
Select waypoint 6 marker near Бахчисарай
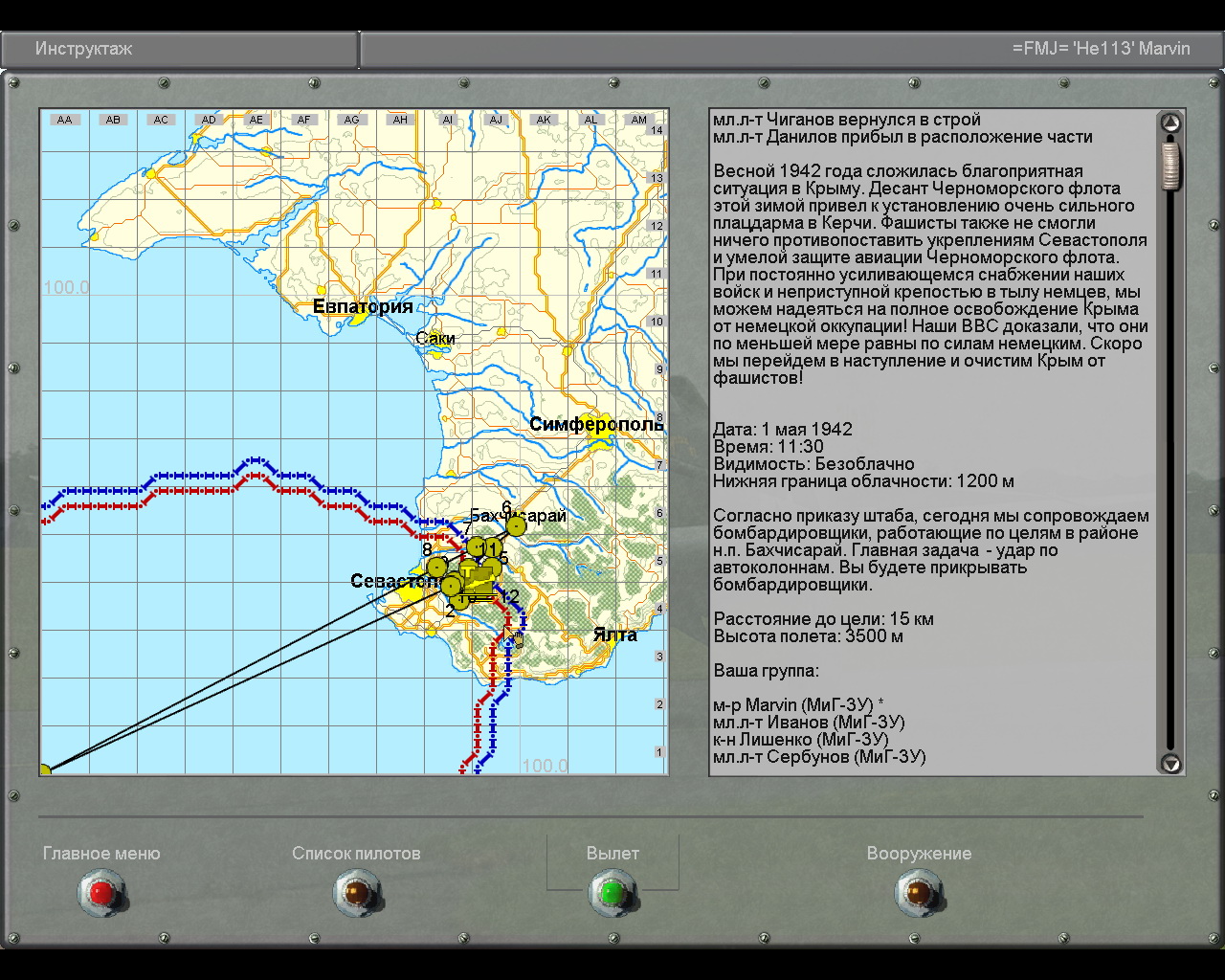(516, 525)
